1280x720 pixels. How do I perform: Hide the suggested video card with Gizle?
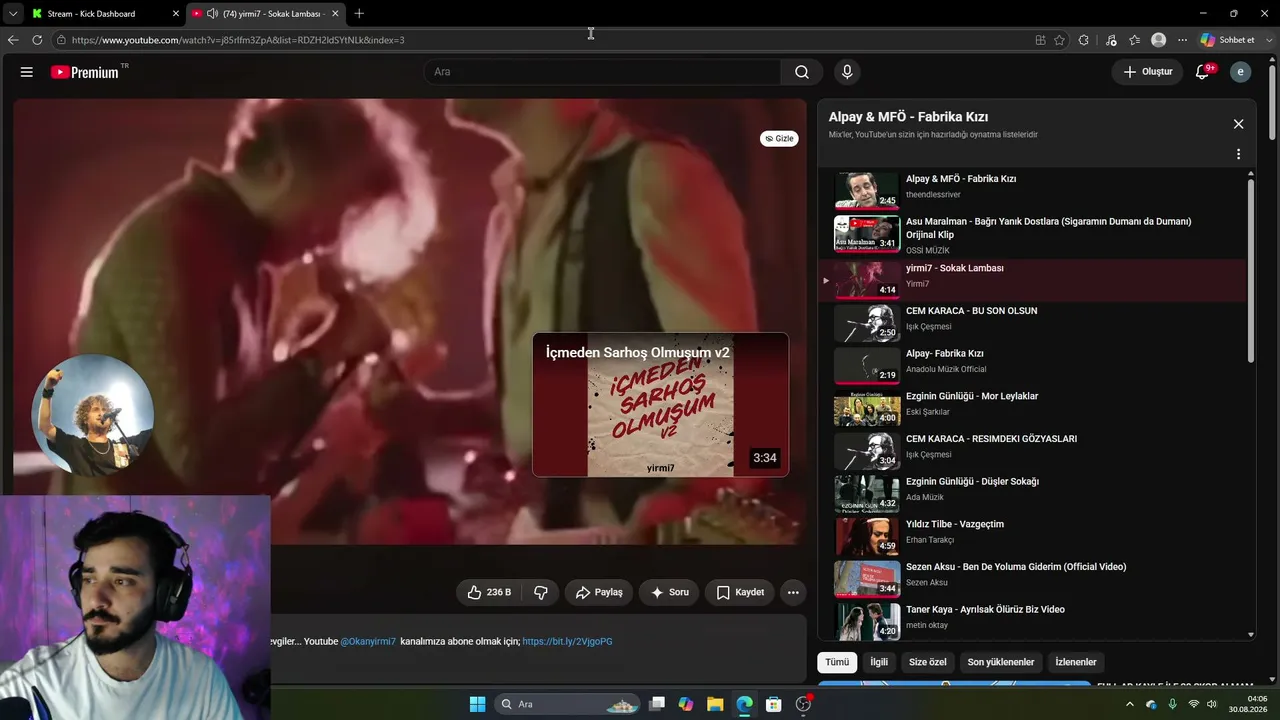779,139
